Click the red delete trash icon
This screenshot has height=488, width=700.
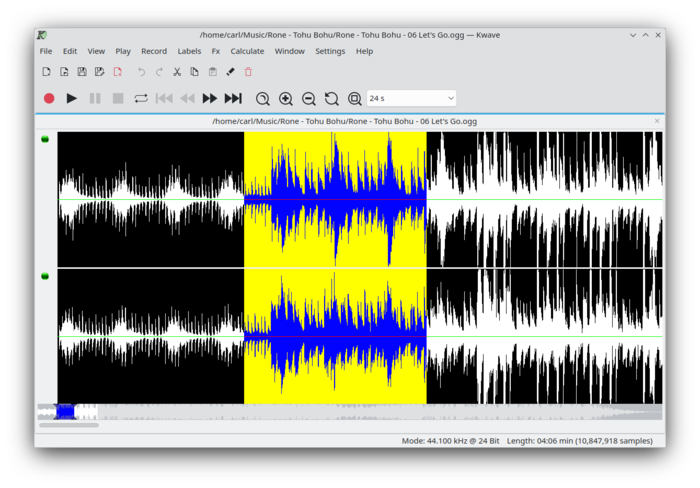tap(248, 72)
